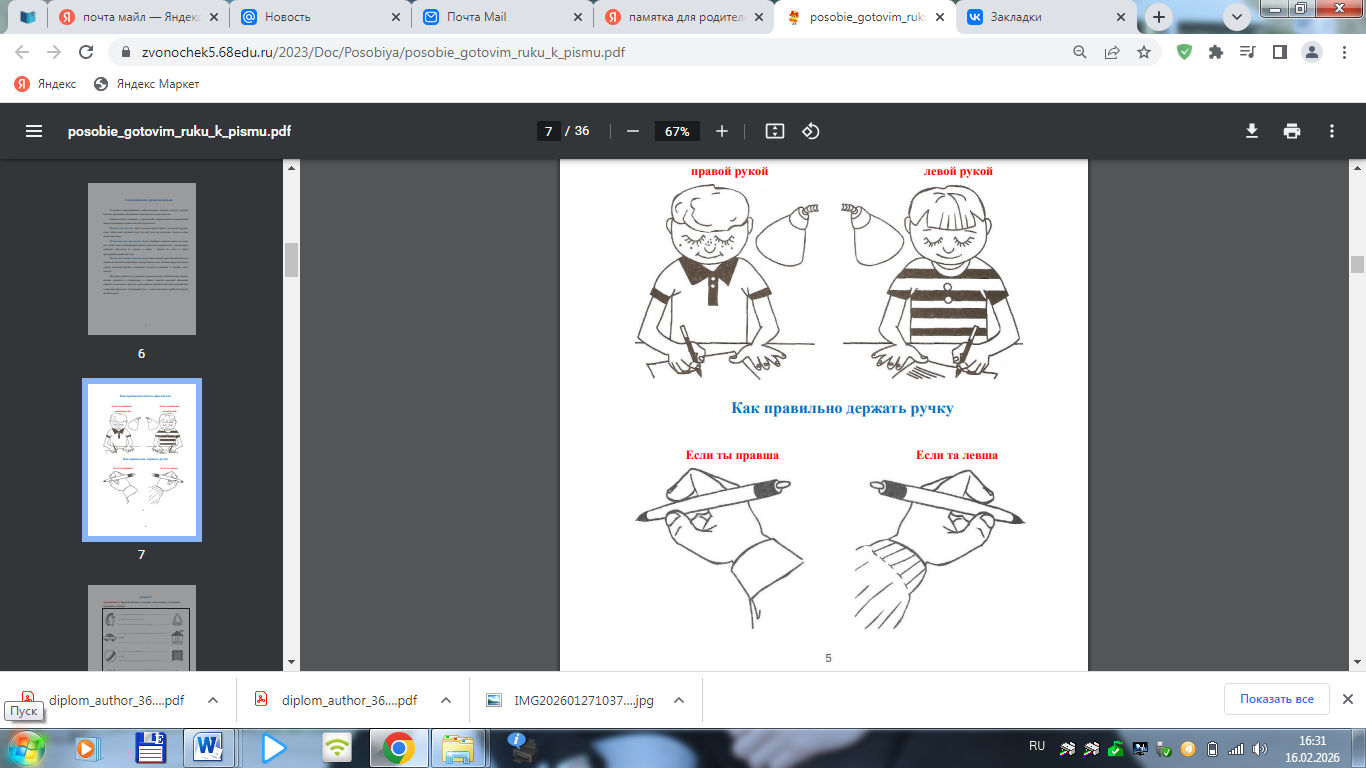Image resolution: width=1366 pixels, height=768 pixels.
Task: Open the Chrome extensions puzzle icon
Action: pos(1216,53)
